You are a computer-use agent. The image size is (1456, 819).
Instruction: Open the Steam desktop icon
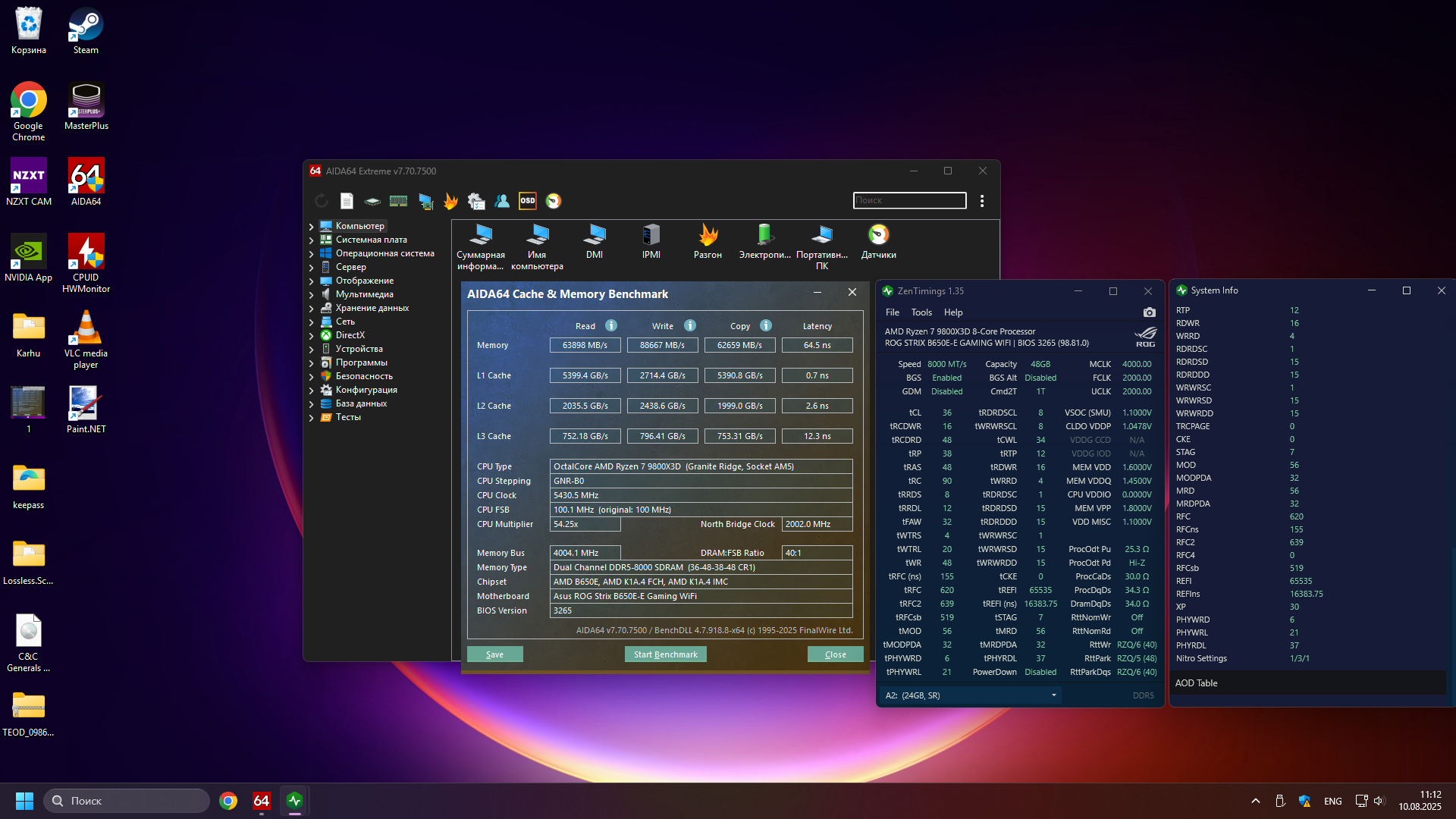tap(86, 31)
